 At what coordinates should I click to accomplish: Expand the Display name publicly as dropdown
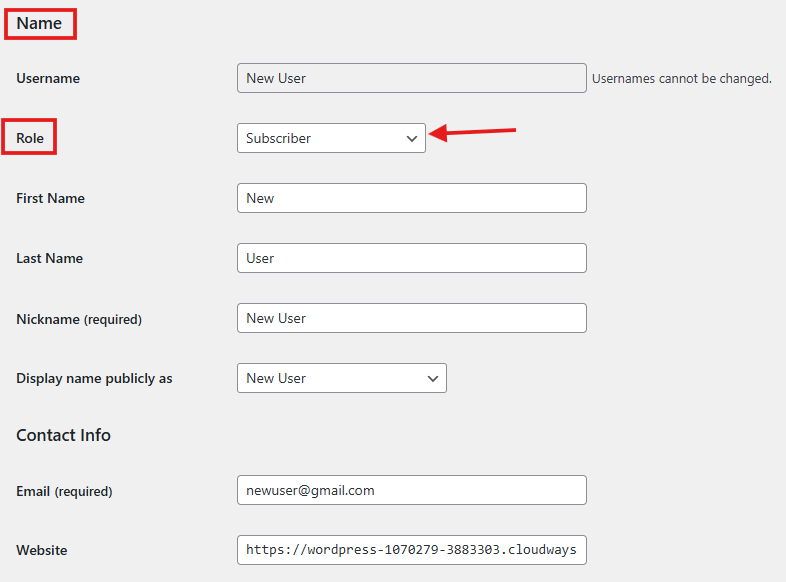[330, 378]
